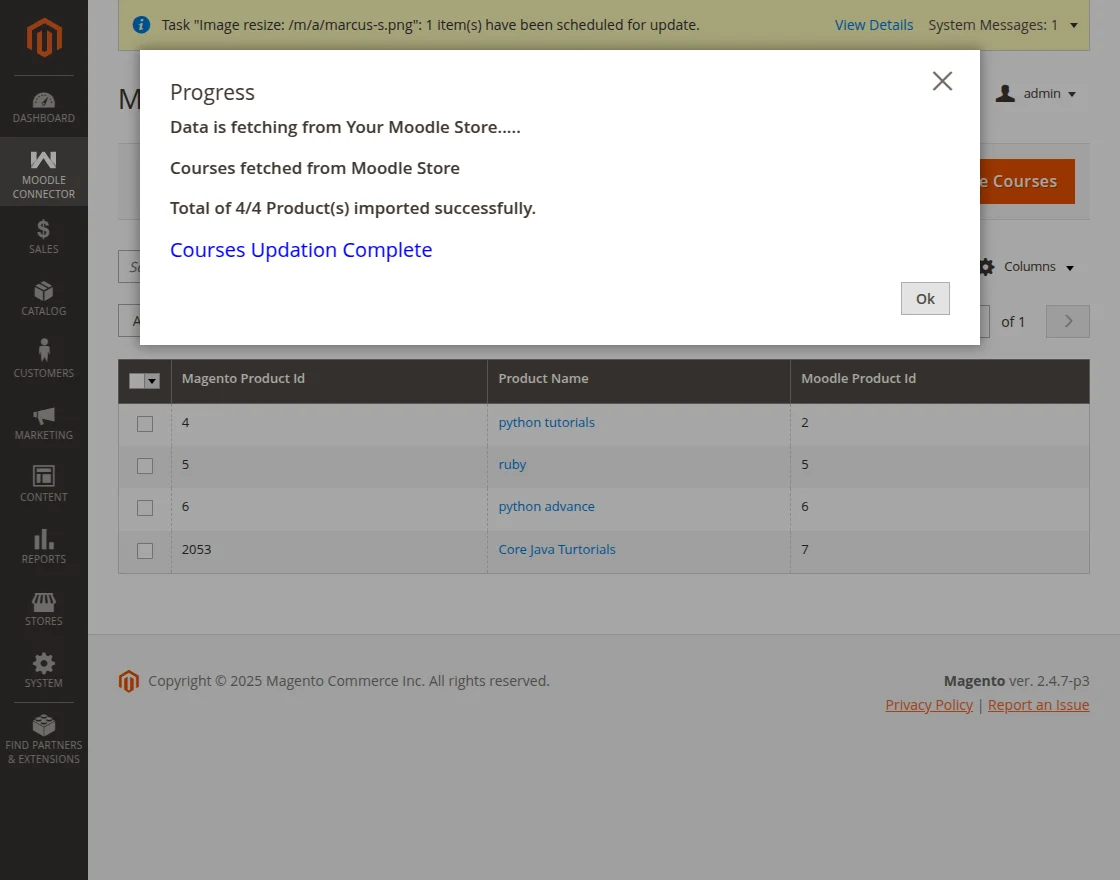
Task: Click Moodle Product Id 7 cell
Action: tap(940, 549)
